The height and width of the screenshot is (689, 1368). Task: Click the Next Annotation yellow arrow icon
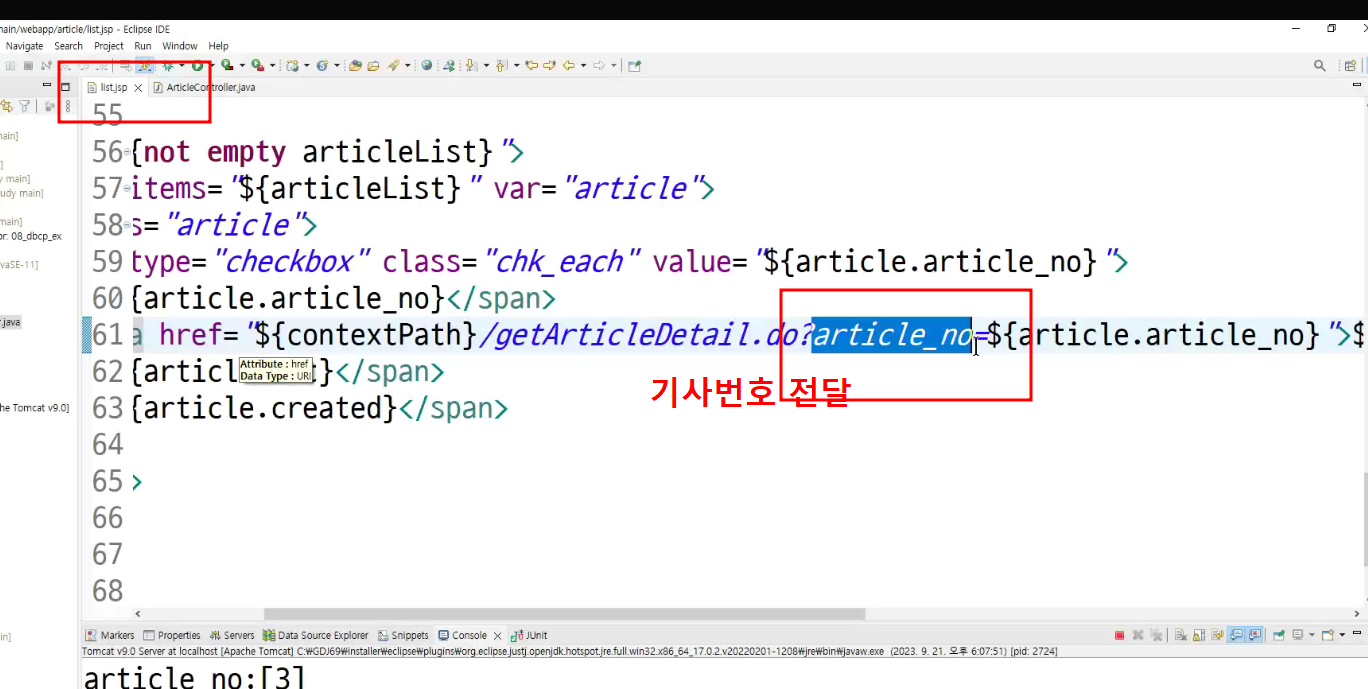[470, 65]
